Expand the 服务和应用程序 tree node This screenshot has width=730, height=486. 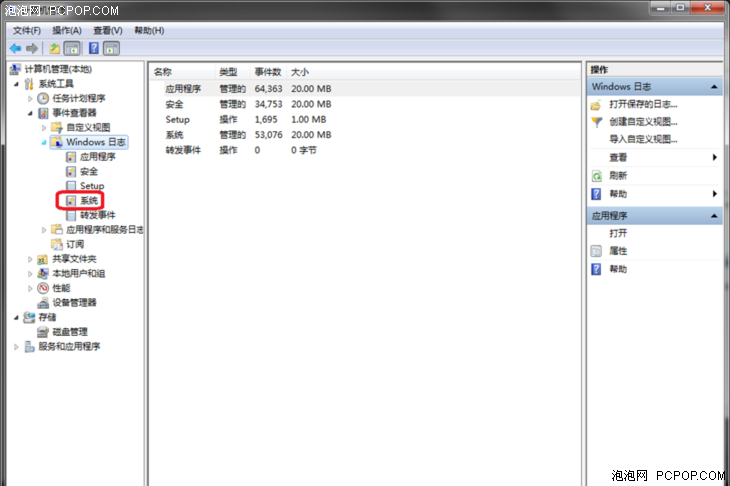[16, 347]
